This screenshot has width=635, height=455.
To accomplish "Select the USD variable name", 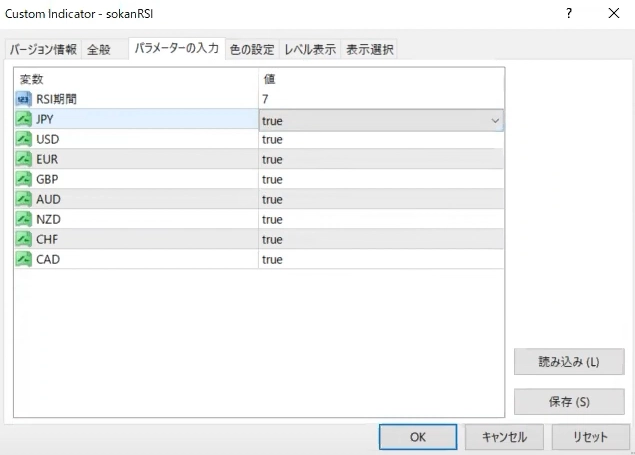I will tap(48, 139).
